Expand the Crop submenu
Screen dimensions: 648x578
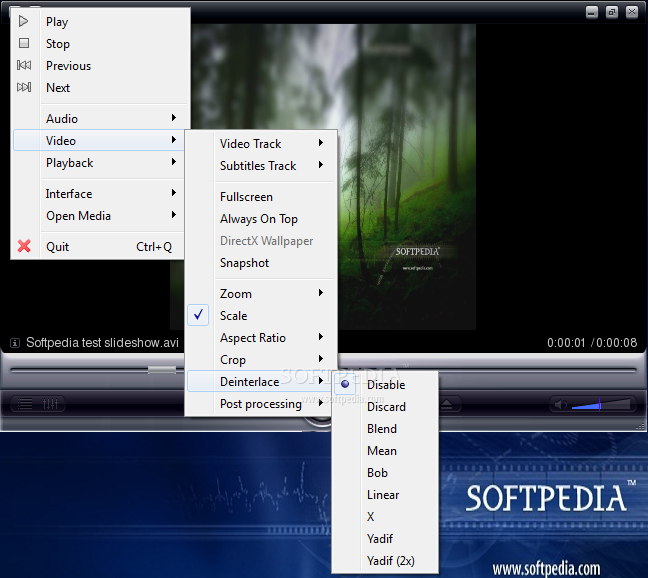point(260,359)
